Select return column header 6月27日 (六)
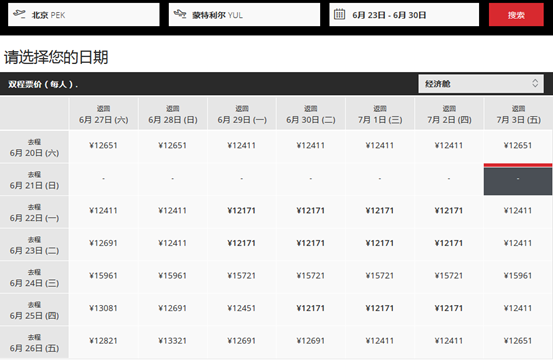This screenshot has width=553, height=361. (104, 114)
